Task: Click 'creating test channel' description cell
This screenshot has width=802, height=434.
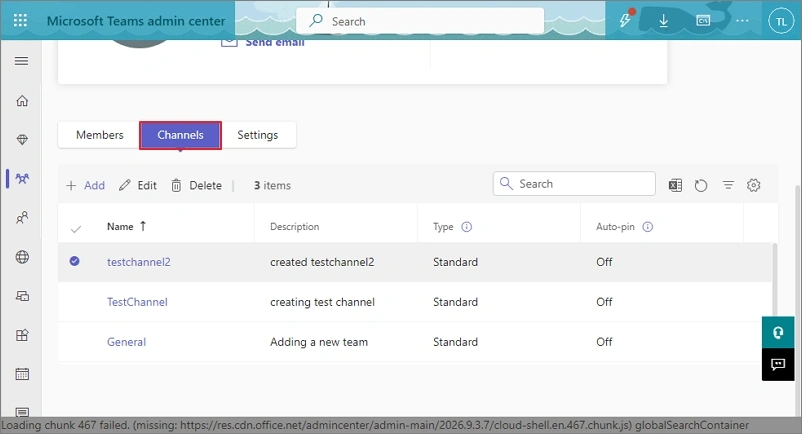Action: click(322, 302)
